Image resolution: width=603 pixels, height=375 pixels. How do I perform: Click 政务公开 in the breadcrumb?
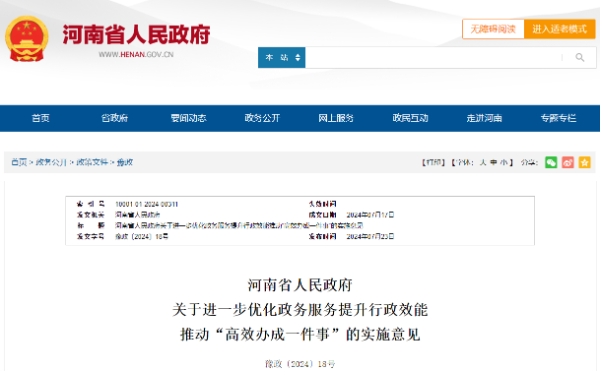coord(51,162)
